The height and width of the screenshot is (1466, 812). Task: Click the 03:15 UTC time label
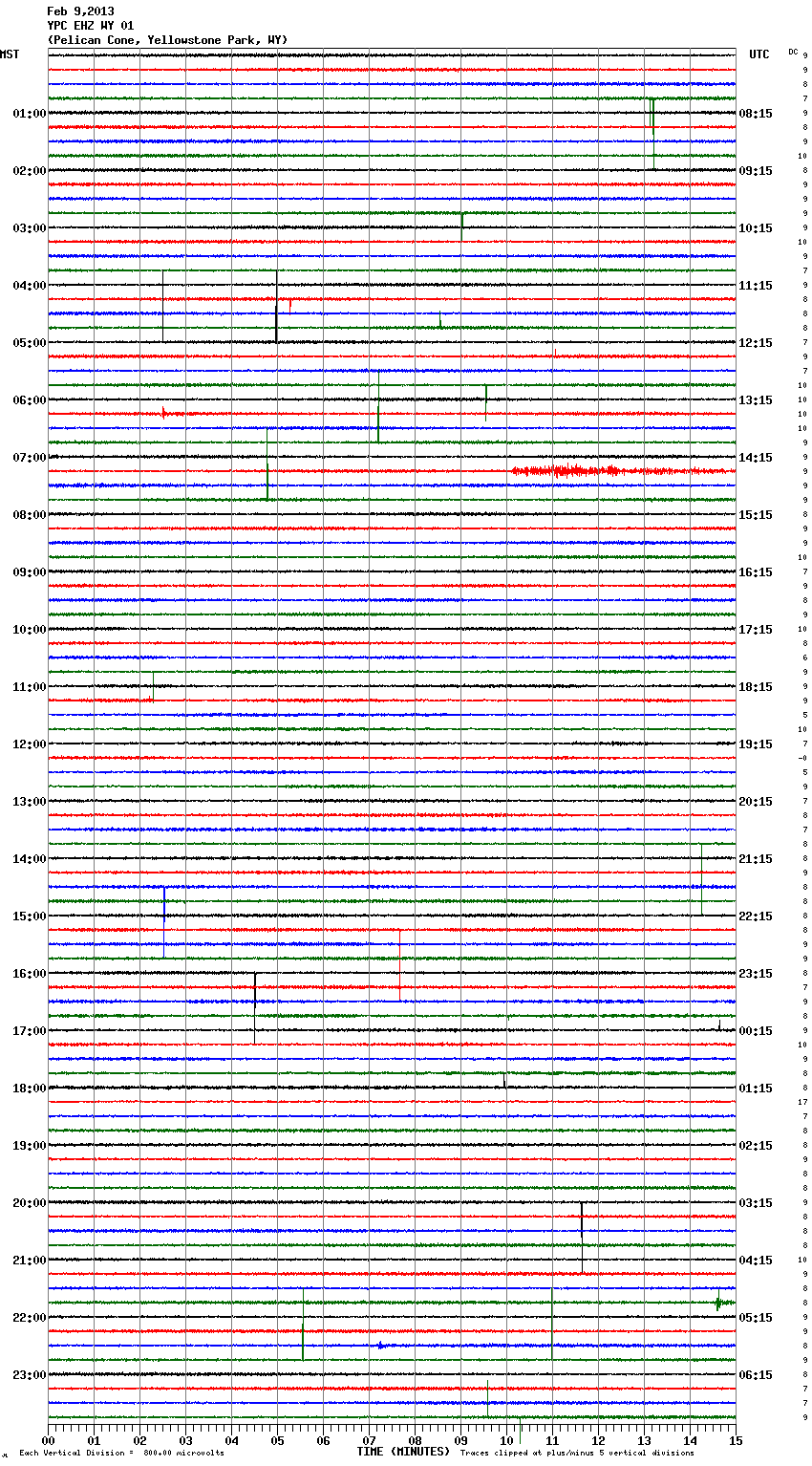click(x=756, y=1203)
